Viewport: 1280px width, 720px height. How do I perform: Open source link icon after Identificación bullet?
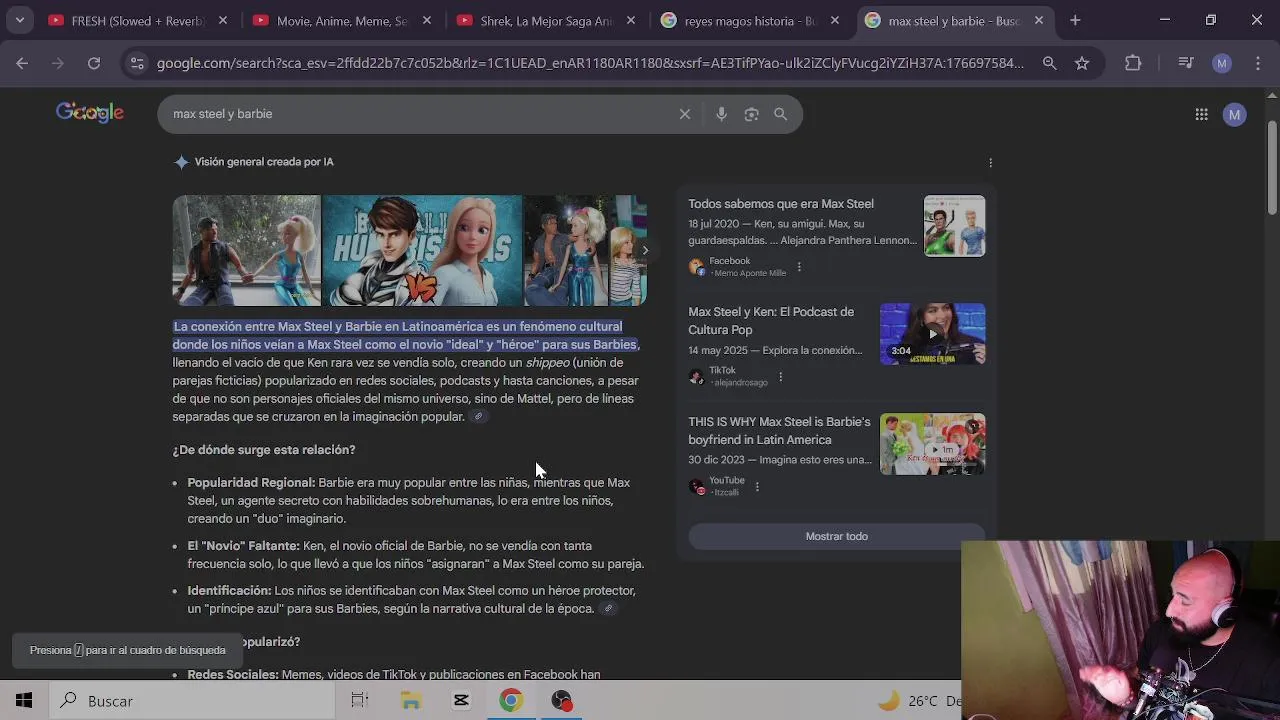[x=608, y=609]
